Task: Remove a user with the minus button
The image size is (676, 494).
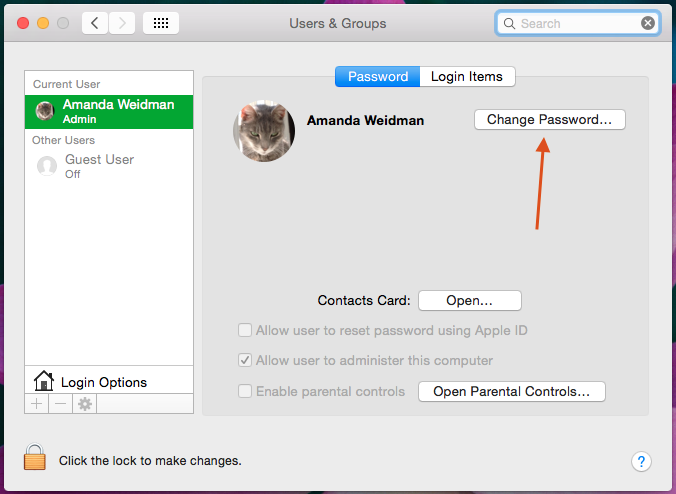Action: (60, 403)
